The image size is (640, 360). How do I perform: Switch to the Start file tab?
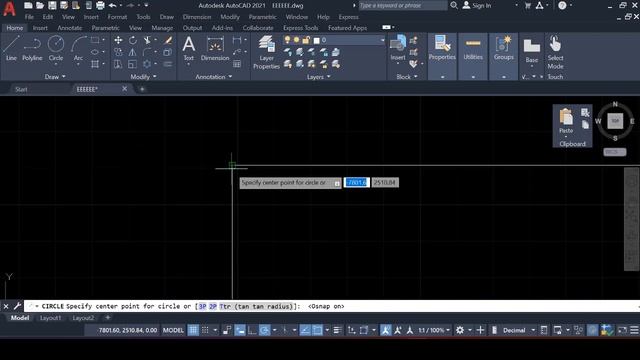21,89
